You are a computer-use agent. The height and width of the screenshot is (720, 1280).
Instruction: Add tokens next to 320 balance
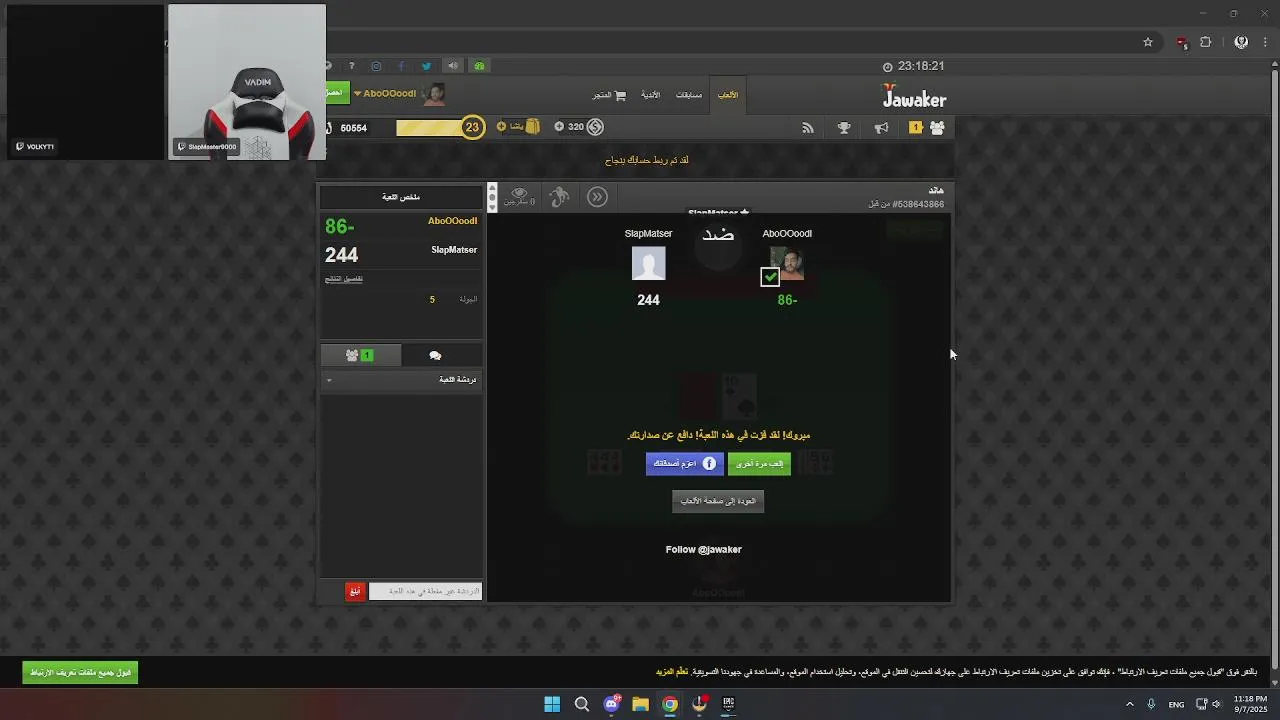pyautogui.click(x=559, y=127)
